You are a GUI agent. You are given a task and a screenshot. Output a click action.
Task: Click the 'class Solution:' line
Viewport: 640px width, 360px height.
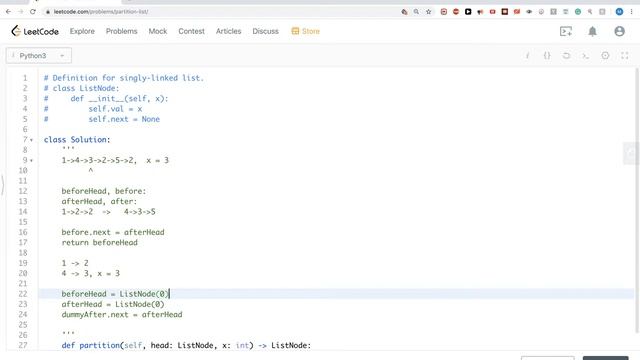click(x=77, y=140)
